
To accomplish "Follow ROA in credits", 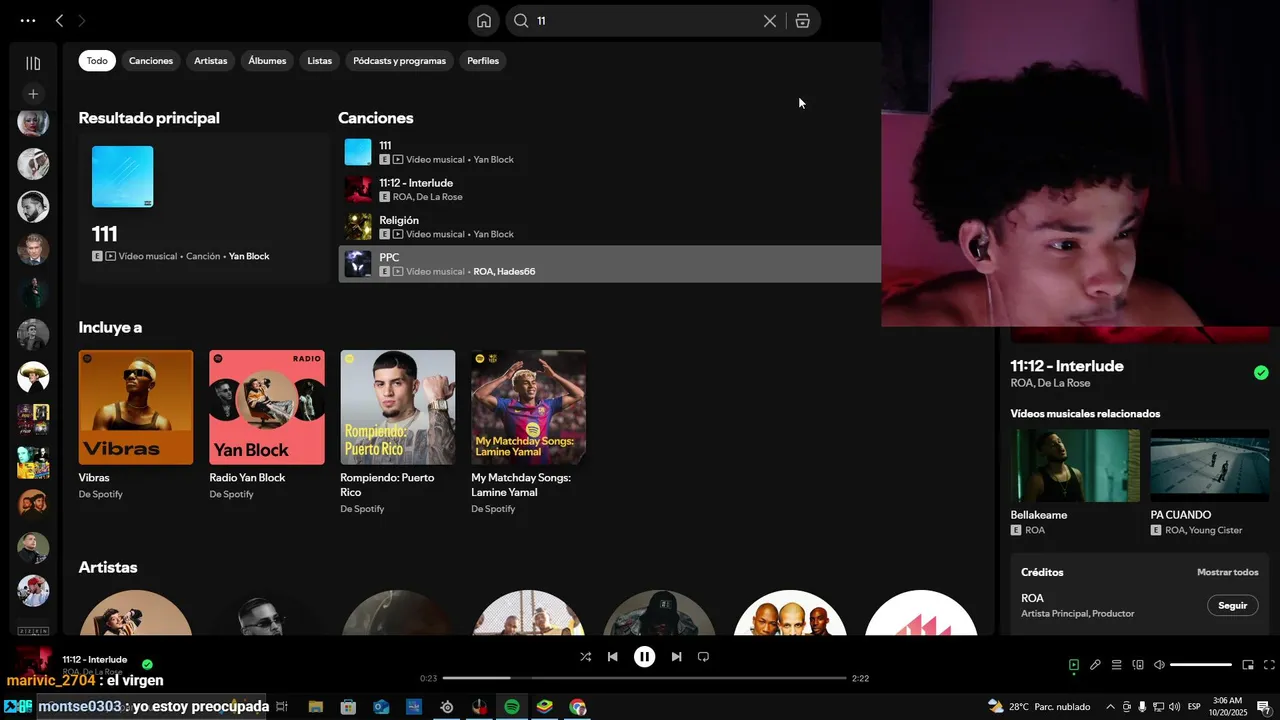I will tap(1233, 605).
